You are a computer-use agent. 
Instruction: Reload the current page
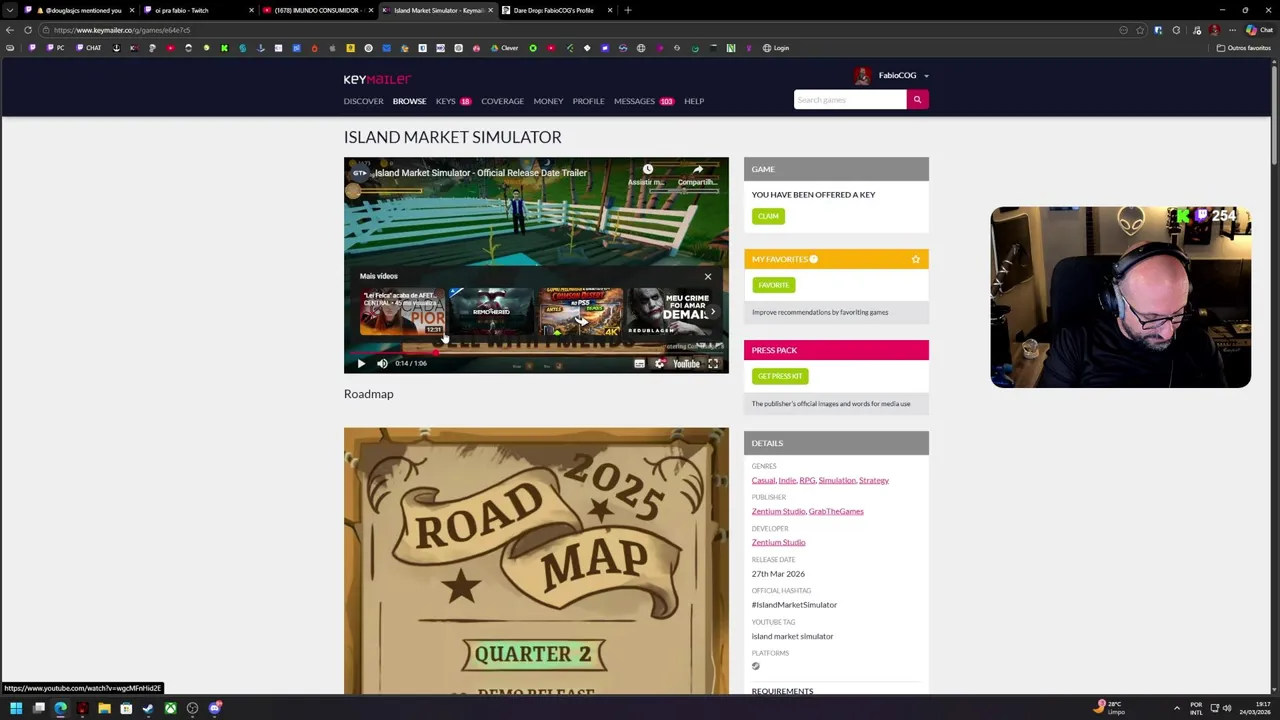[28, 30]
